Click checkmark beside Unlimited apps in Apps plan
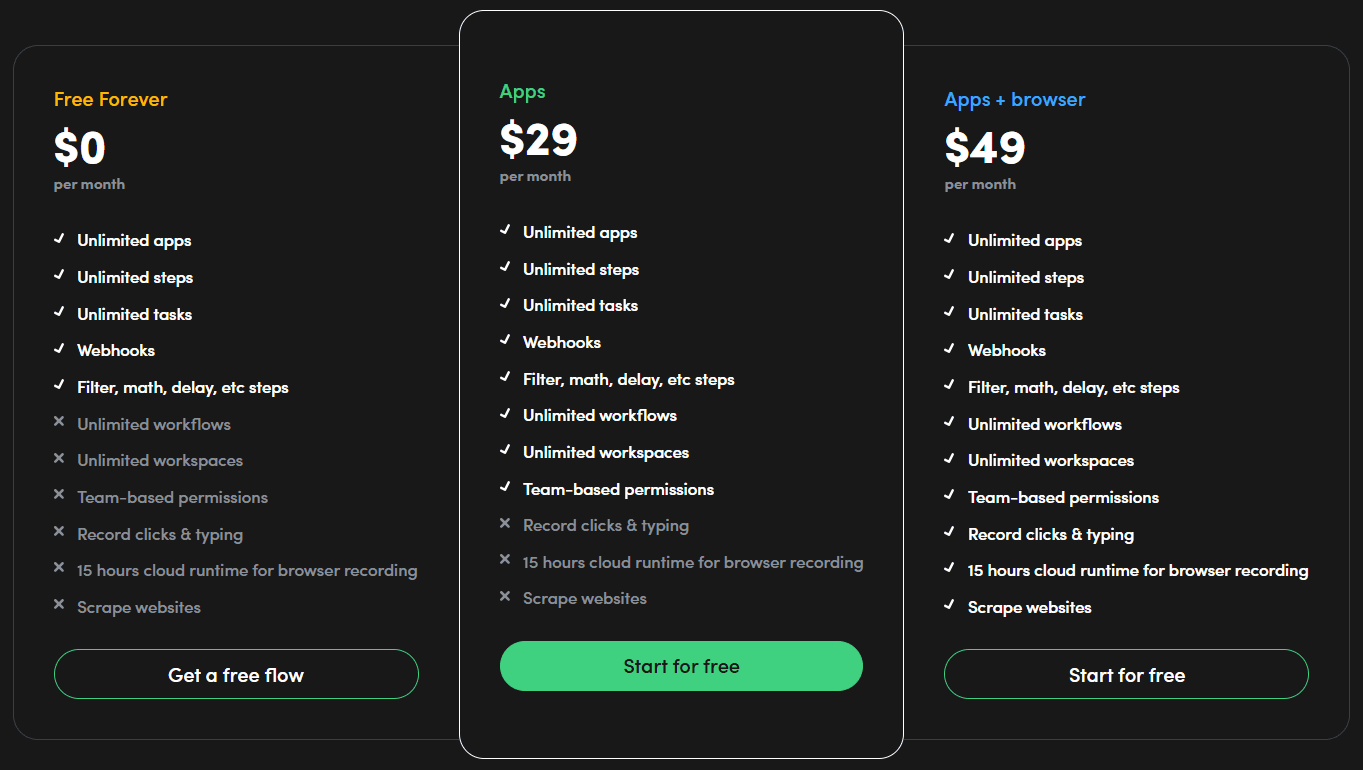The width and height of the screenshot is (1363, 770). (x=505, y=231)
